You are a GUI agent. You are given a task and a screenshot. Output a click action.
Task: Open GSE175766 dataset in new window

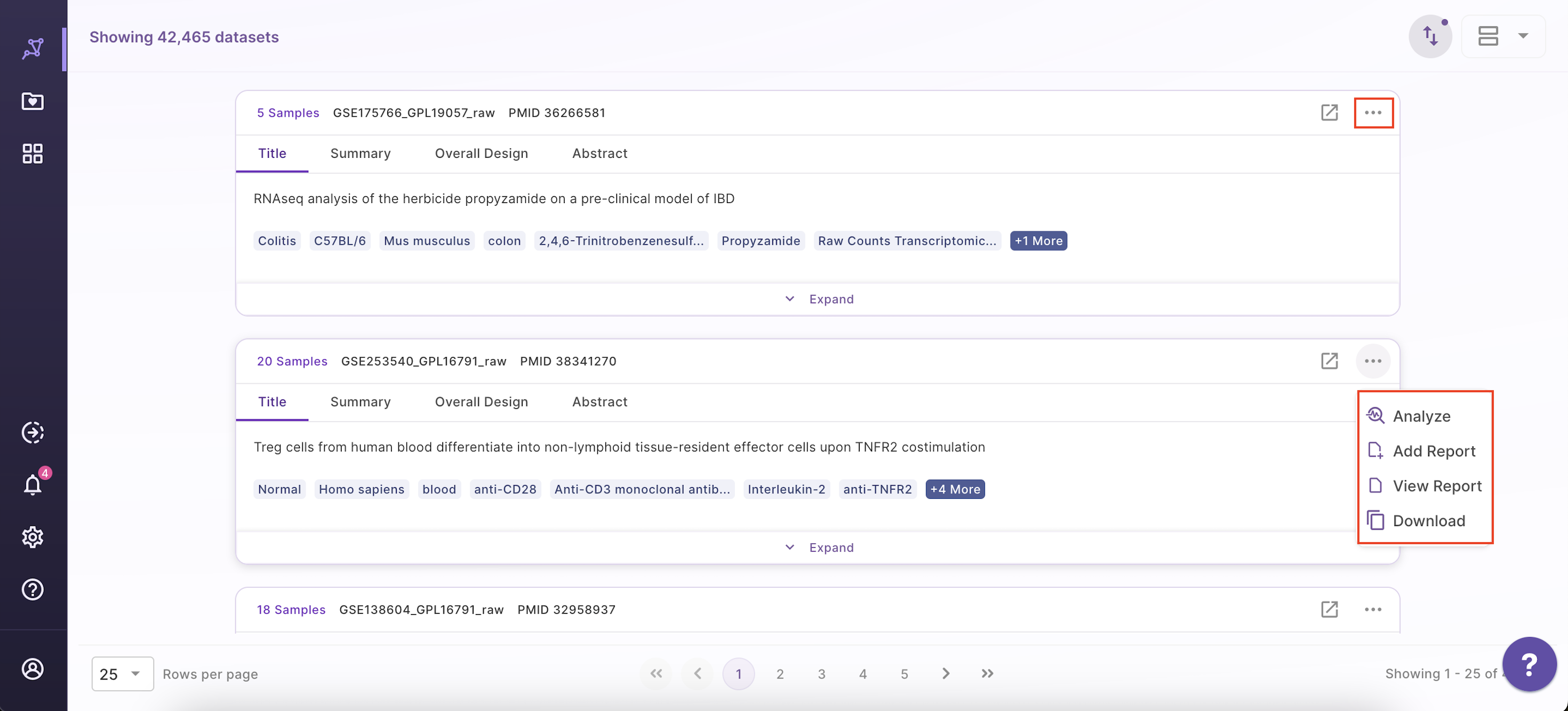click(x=1330, y=112)
